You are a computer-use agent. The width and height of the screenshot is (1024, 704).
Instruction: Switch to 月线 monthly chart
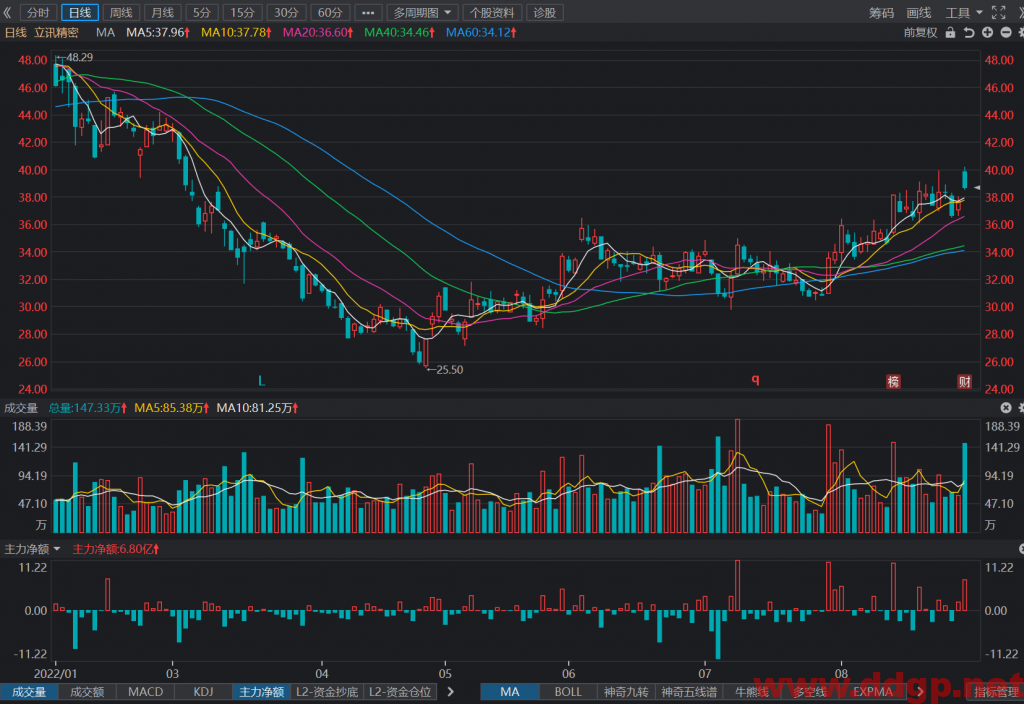coord(162,12)
